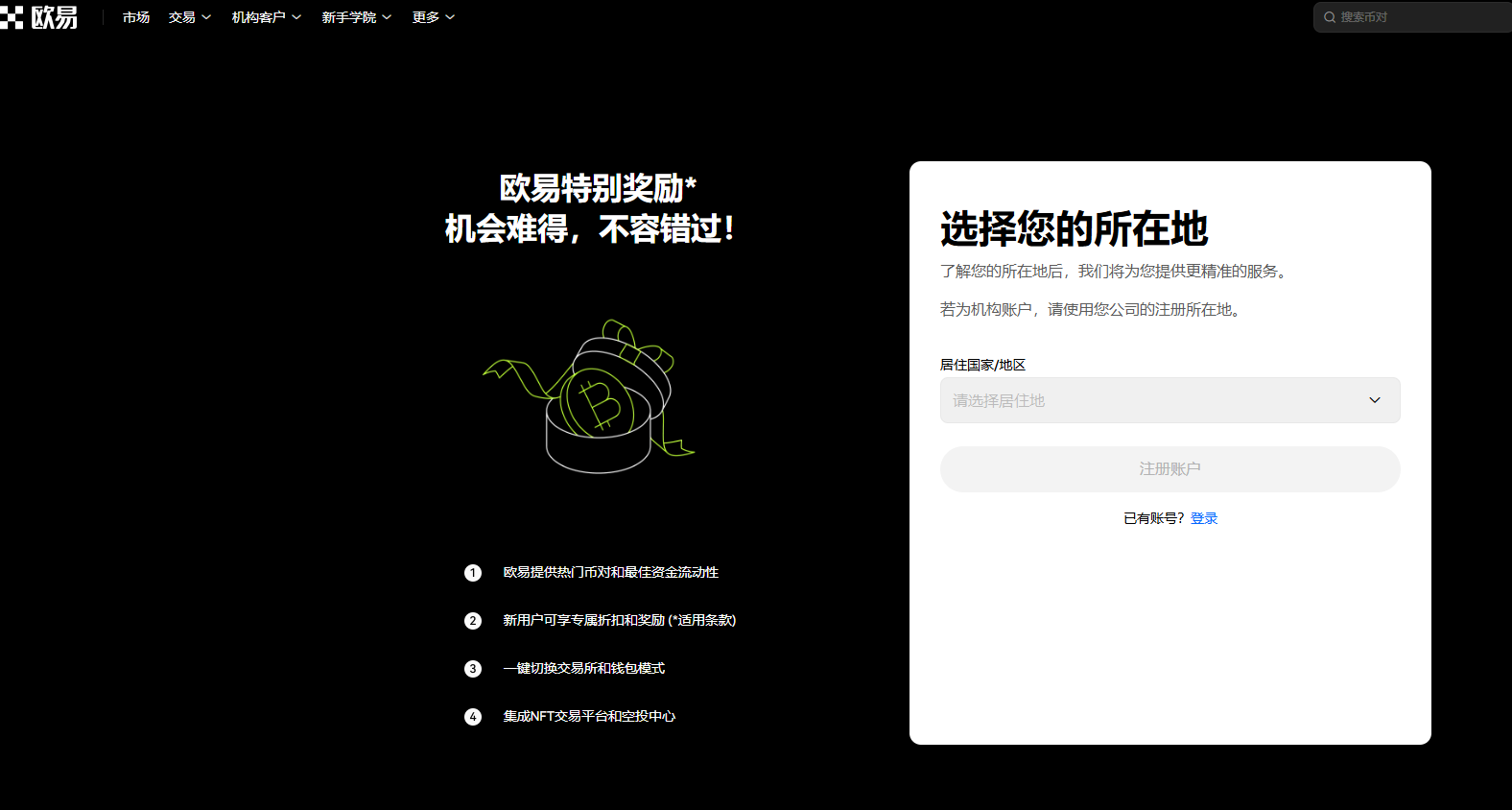Click the 欧易特别奖励* headline
This screenshot has width=1512, height=810.
[x=598, y=188]
